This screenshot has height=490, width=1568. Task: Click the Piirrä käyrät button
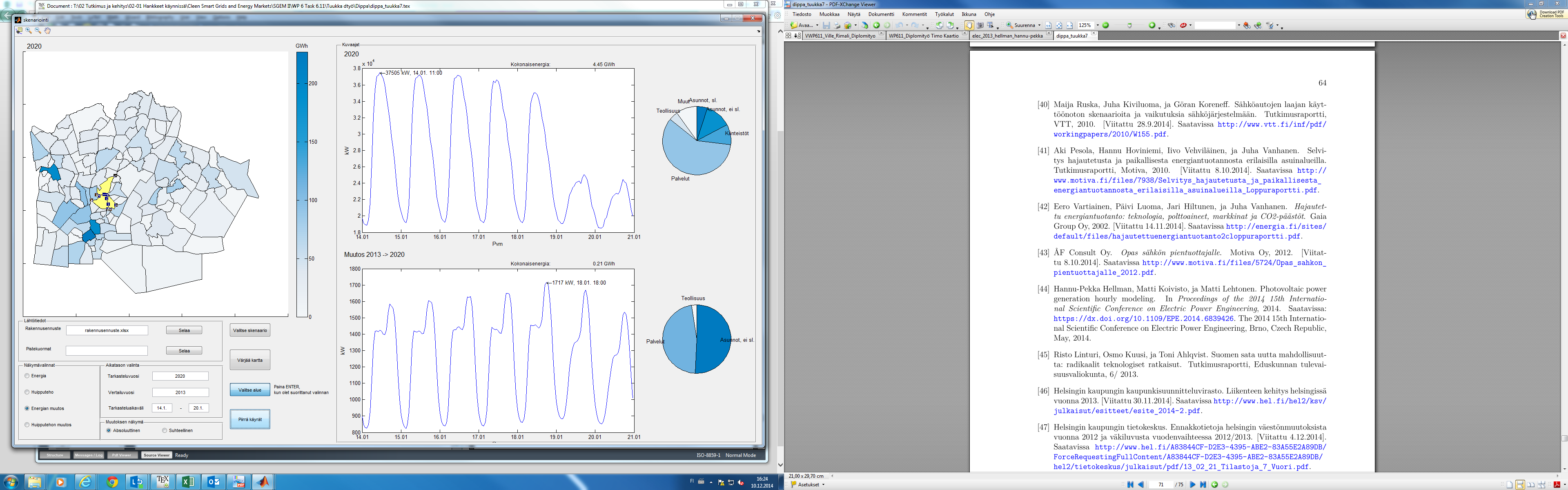[250, 419]
